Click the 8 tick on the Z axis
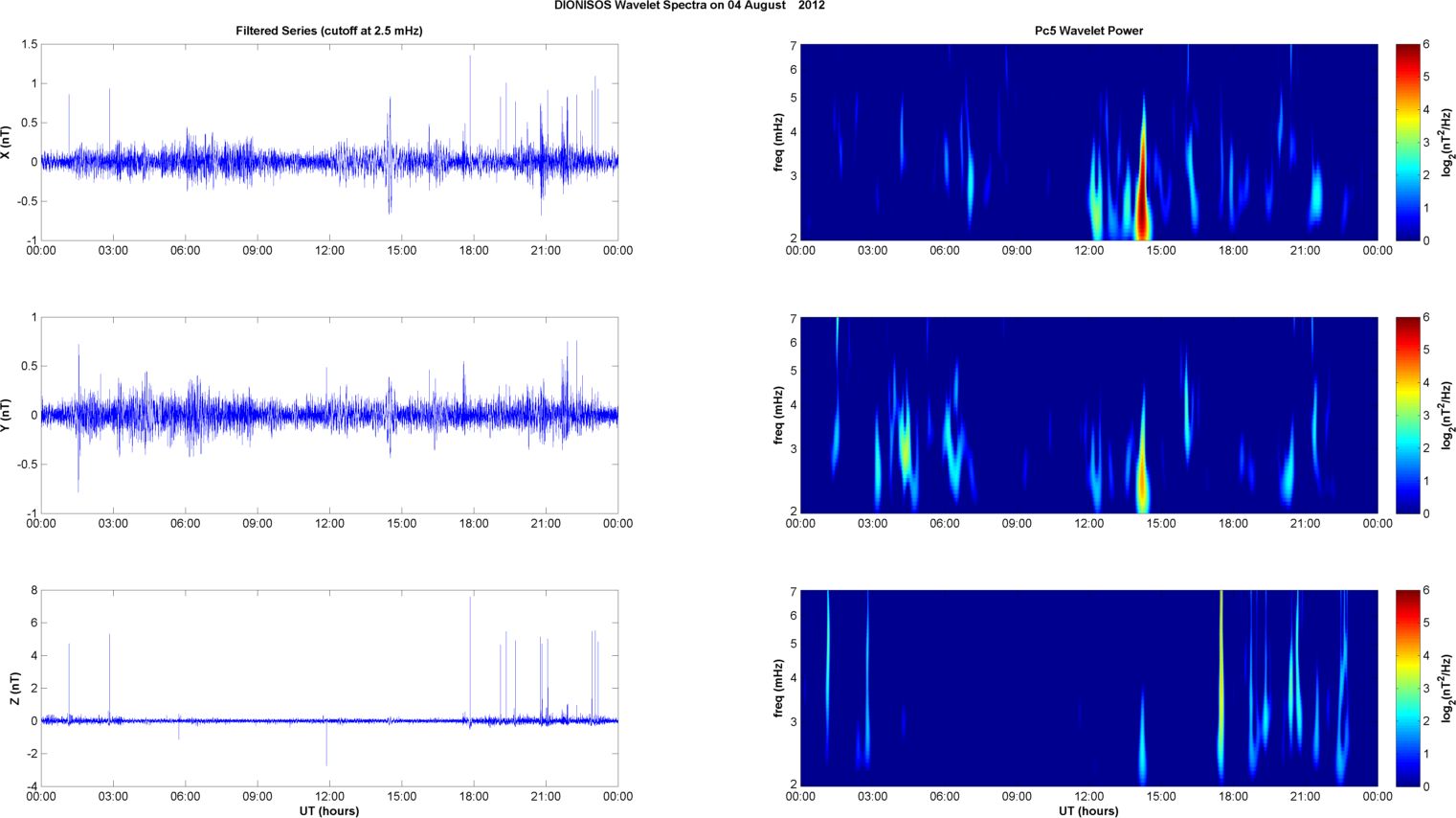This screenshot has width=1456, height=818. pyautogui.click(x=34, y=590)
